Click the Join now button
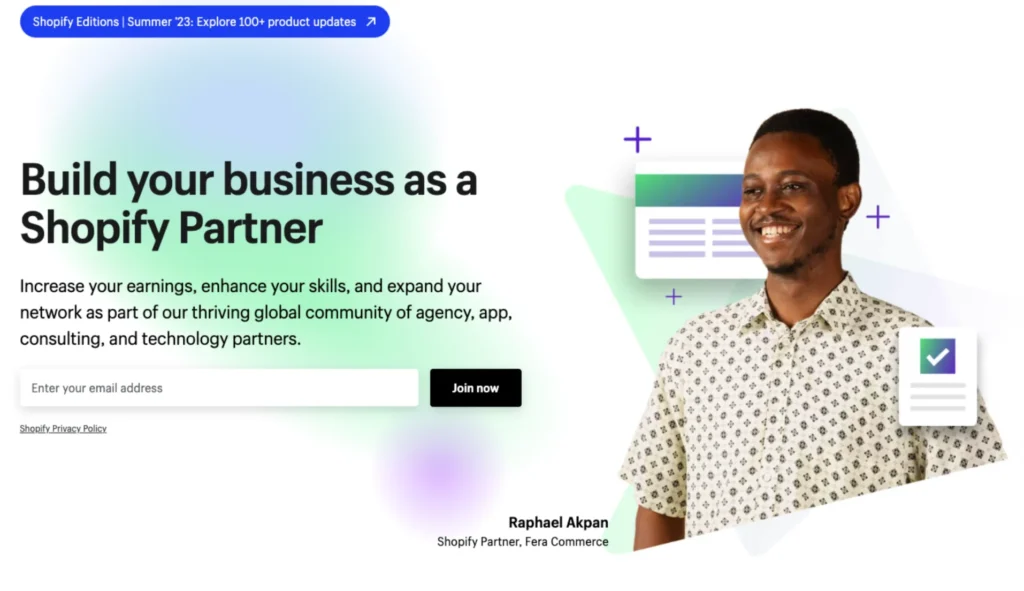Screen dimensions: 1024x591 pos(475,388)
